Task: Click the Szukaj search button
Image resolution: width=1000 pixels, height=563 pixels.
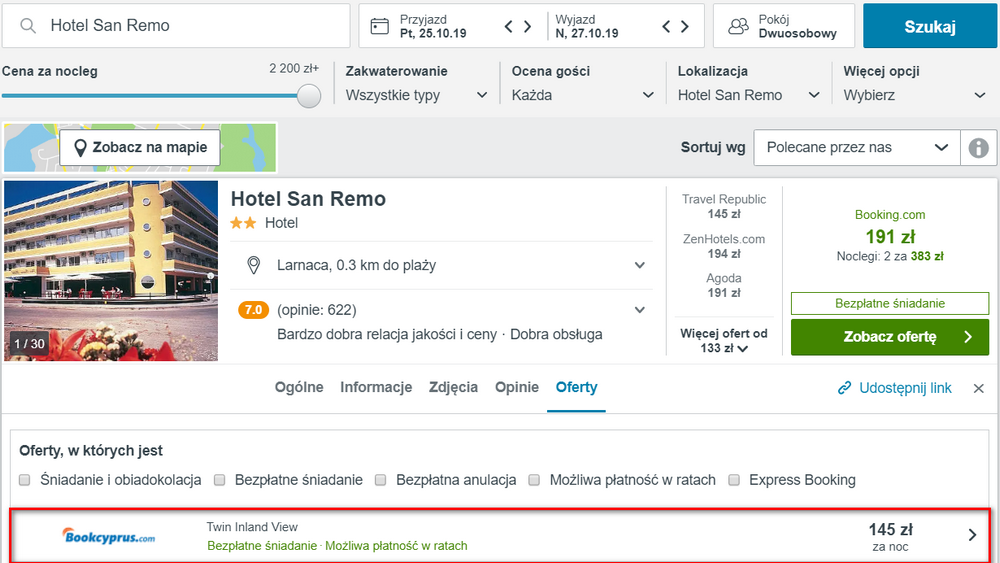Action: 930,26
